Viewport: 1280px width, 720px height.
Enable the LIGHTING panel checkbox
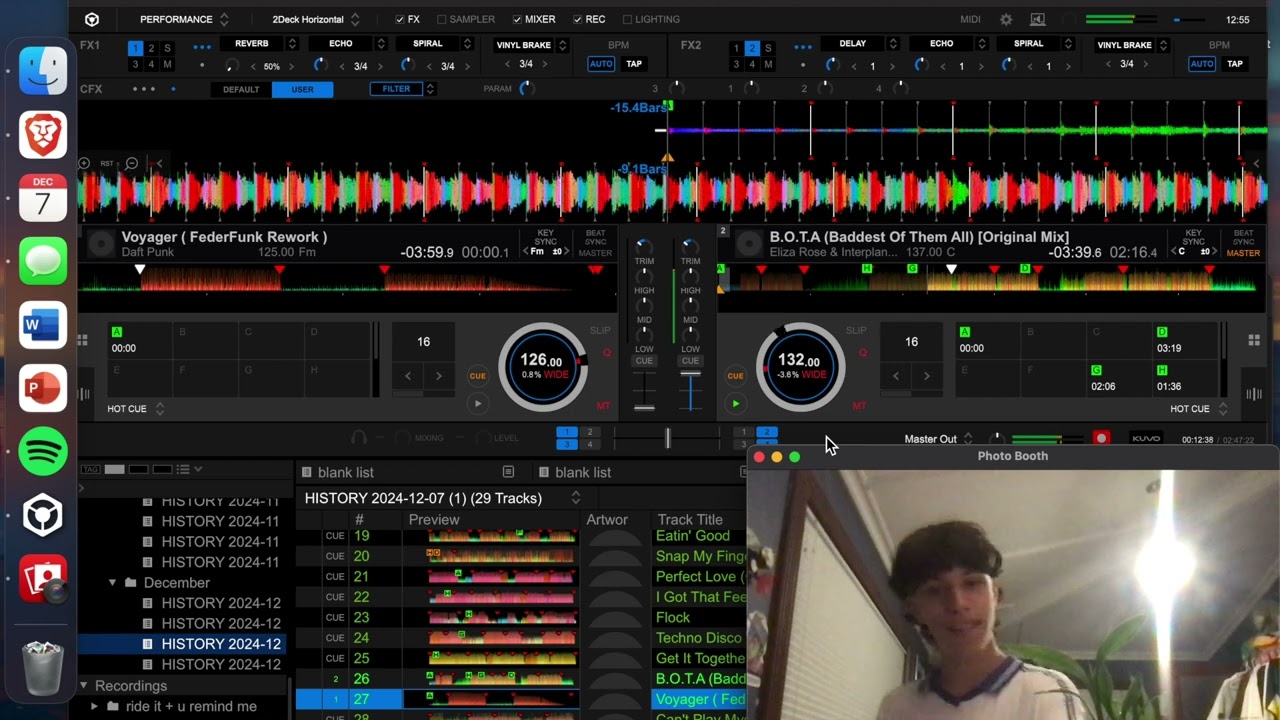(627, 19)
